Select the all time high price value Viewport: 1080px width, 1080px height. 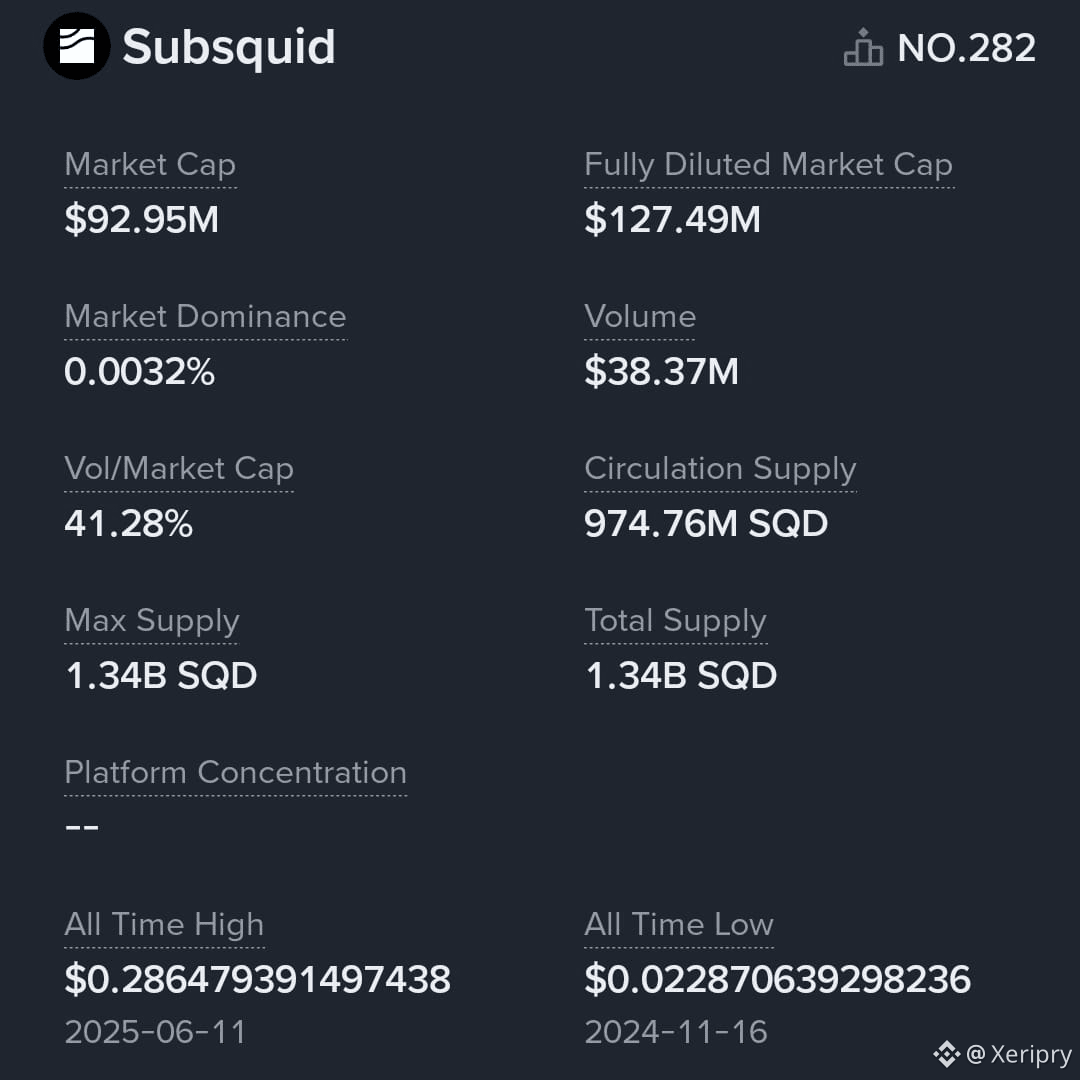pyautogui.click(x=258, y=979)
